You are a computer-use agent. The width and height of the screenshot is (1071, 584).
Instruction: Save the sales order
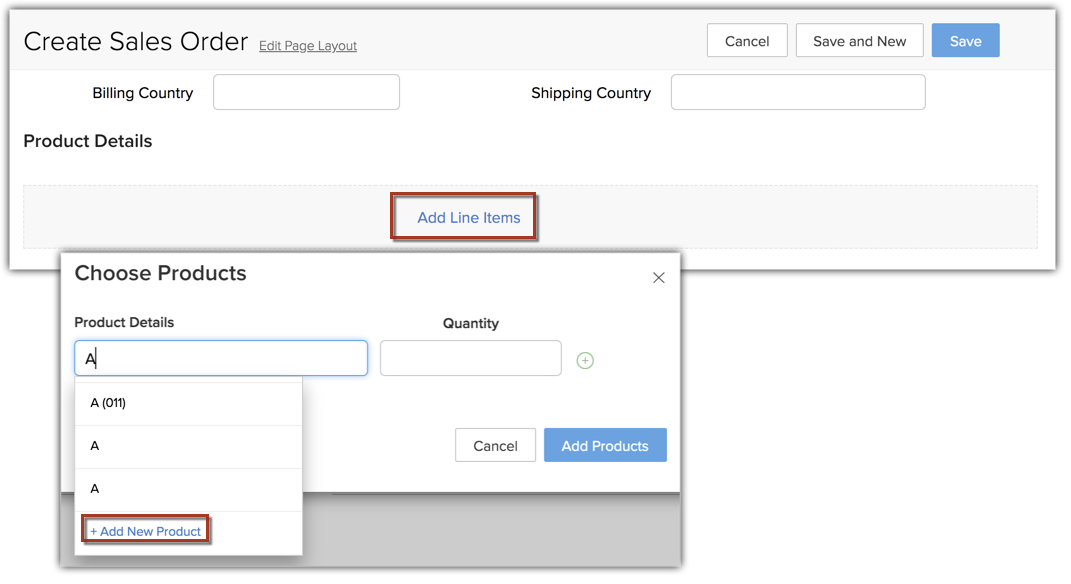point(965,41)
